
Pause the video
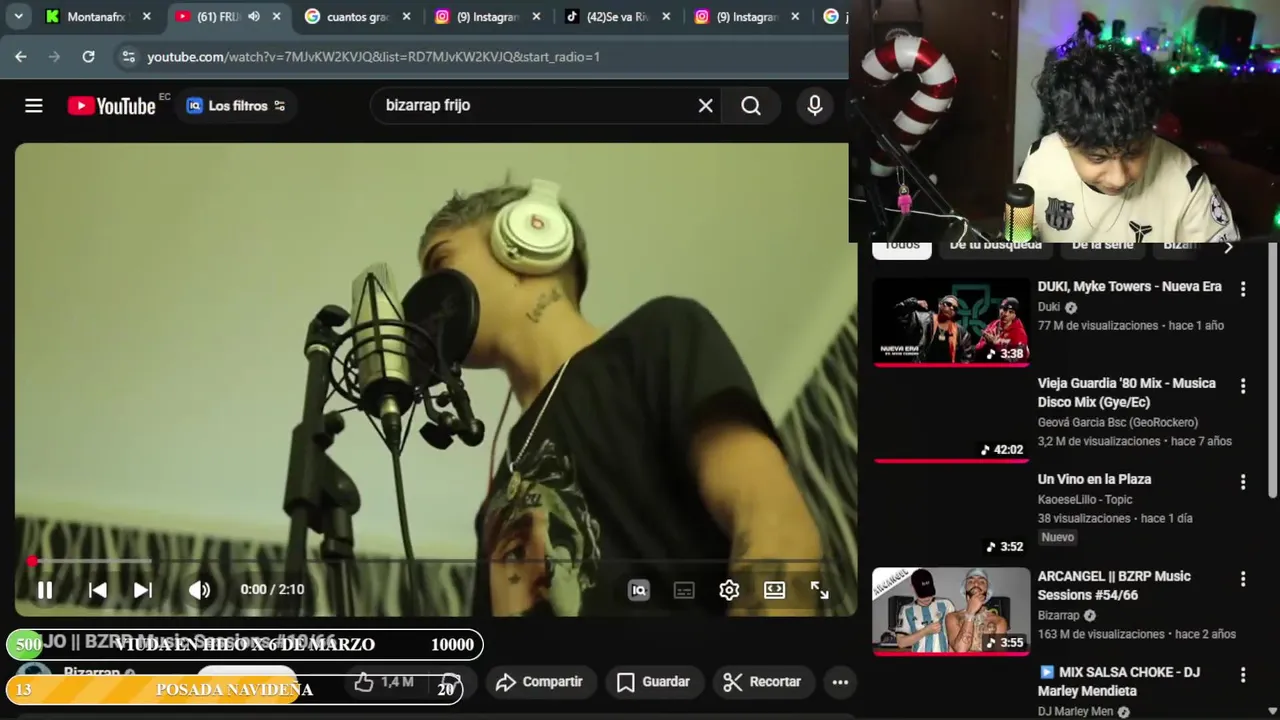coord(45,590)
